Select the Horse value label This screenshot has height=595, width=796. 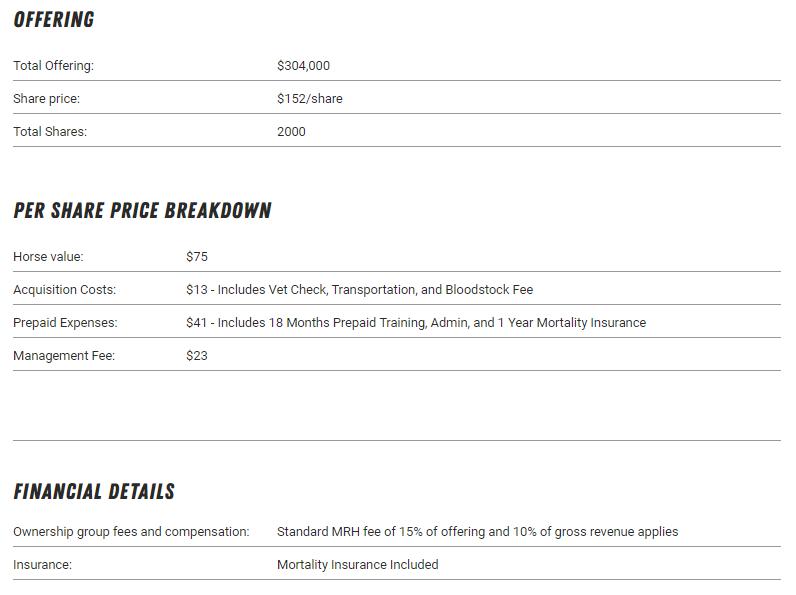click(48, 257)
